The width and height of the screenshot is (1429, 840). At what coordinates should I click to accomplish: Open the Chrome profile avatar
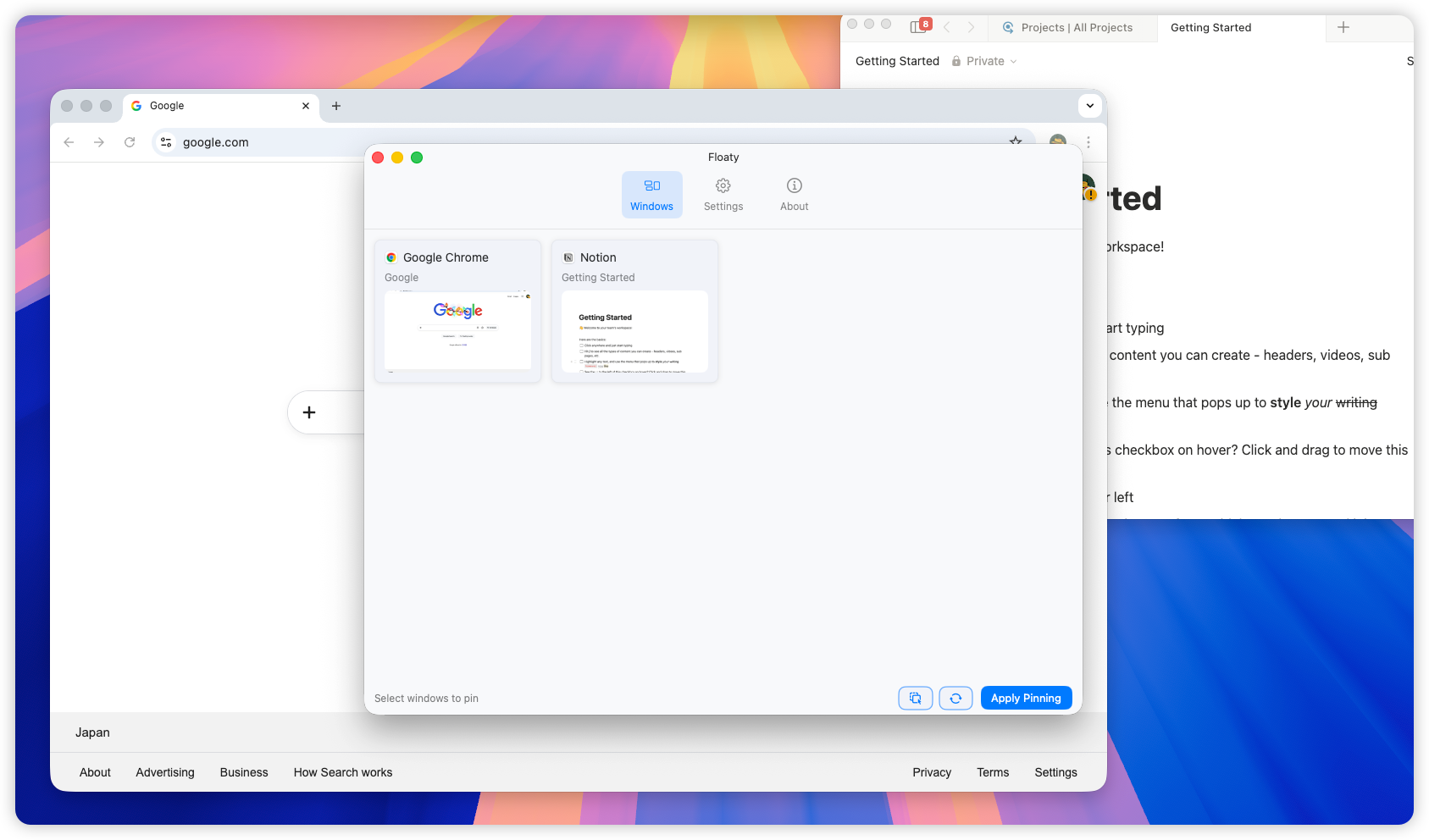coord(1056,142)
